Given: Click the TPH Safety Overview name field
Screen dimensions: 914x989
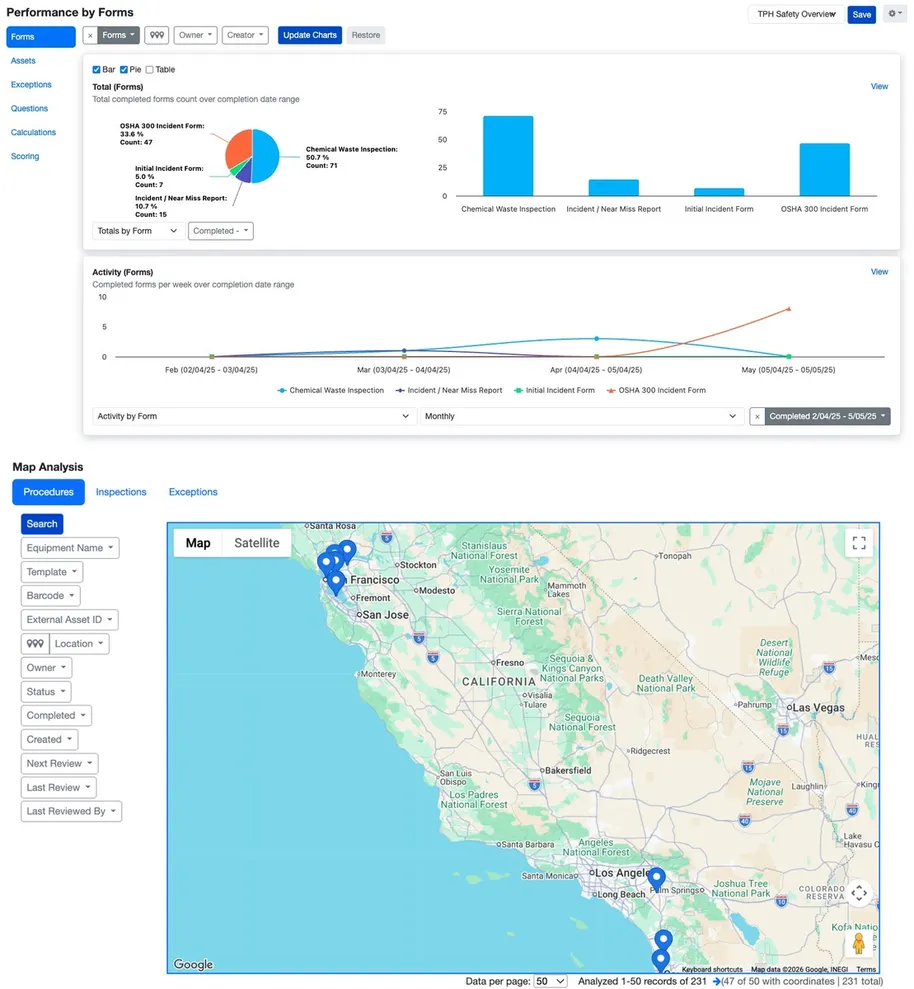Looking at the screenshot, I should coord(796,15).
